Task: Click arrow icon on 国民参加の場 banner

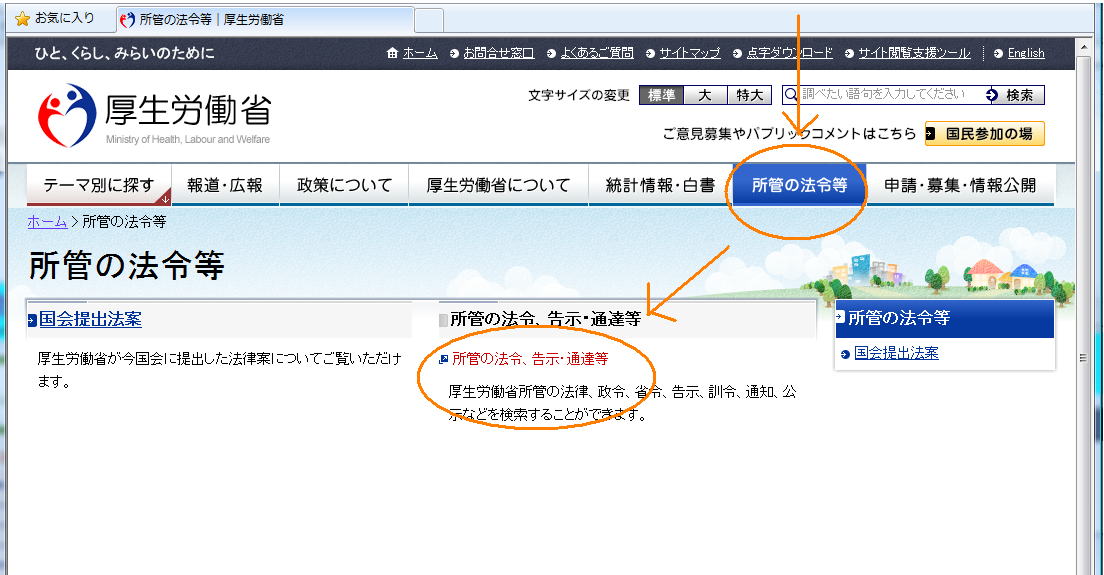Action: (x=931, y=133)
